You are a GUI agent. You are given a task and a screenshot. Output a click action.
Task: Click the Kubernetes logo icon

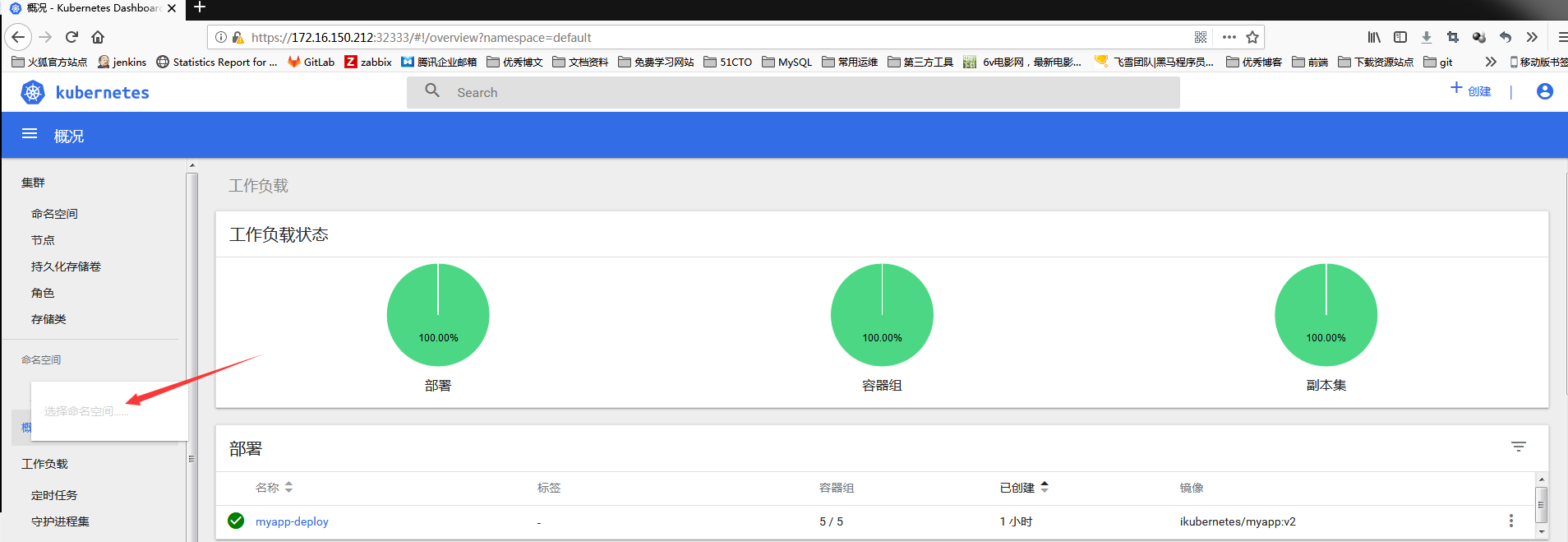33,92
